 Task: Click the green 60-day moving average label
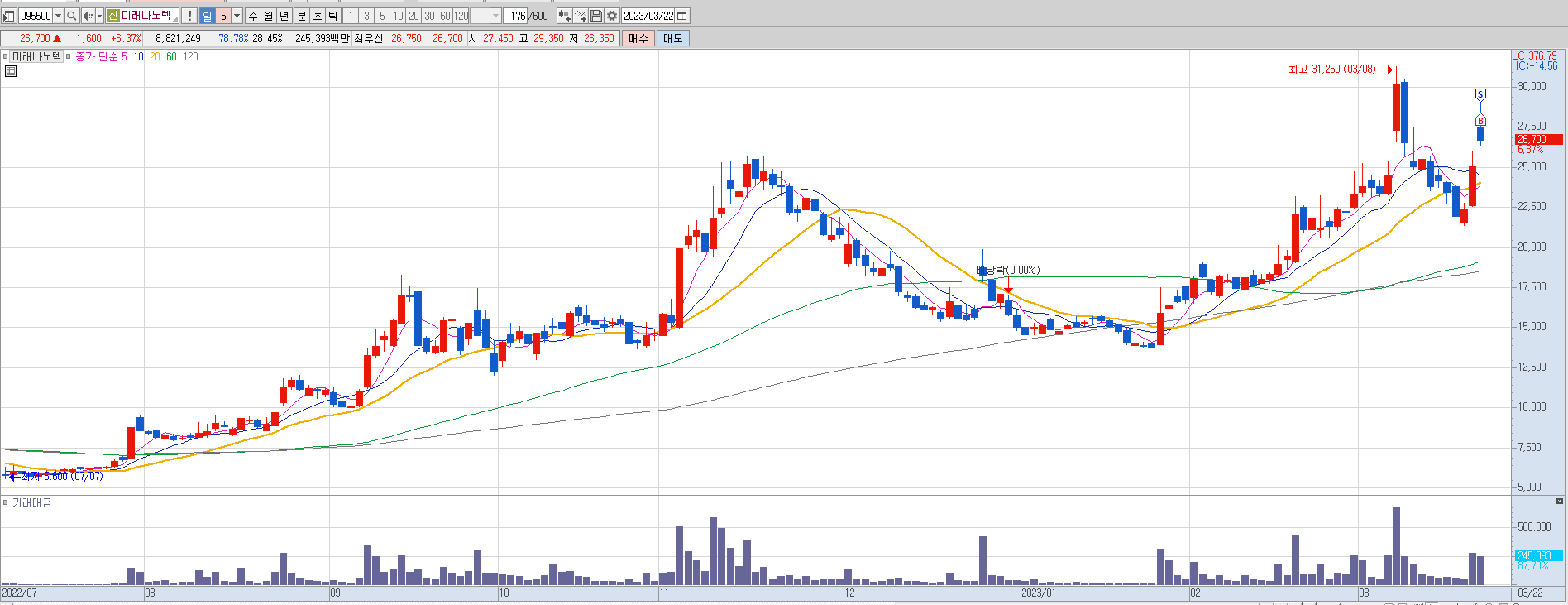[x=171, y=56]
